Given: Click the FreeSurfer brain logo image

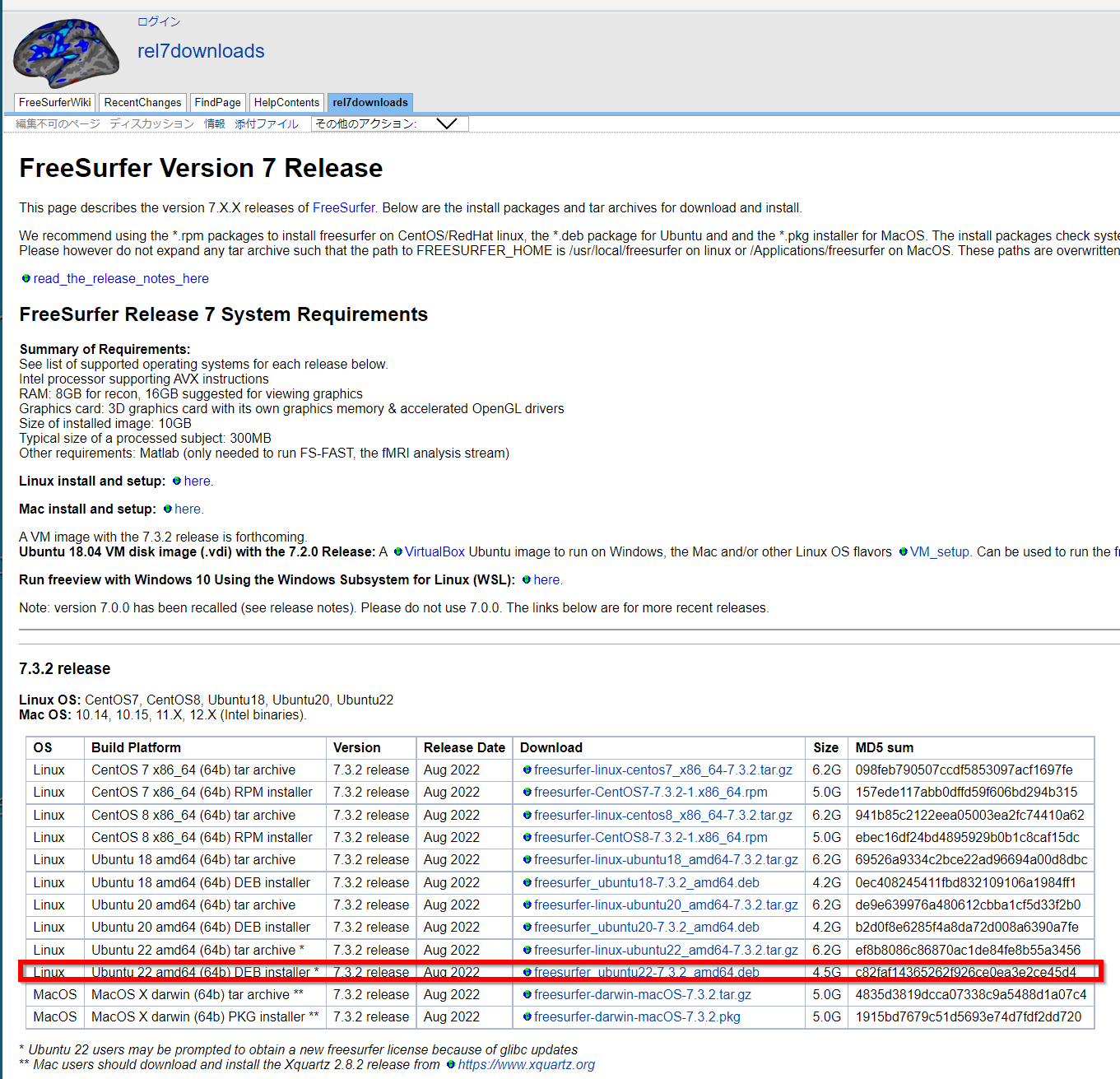Looking at the screenshot, I should point(67,53).
